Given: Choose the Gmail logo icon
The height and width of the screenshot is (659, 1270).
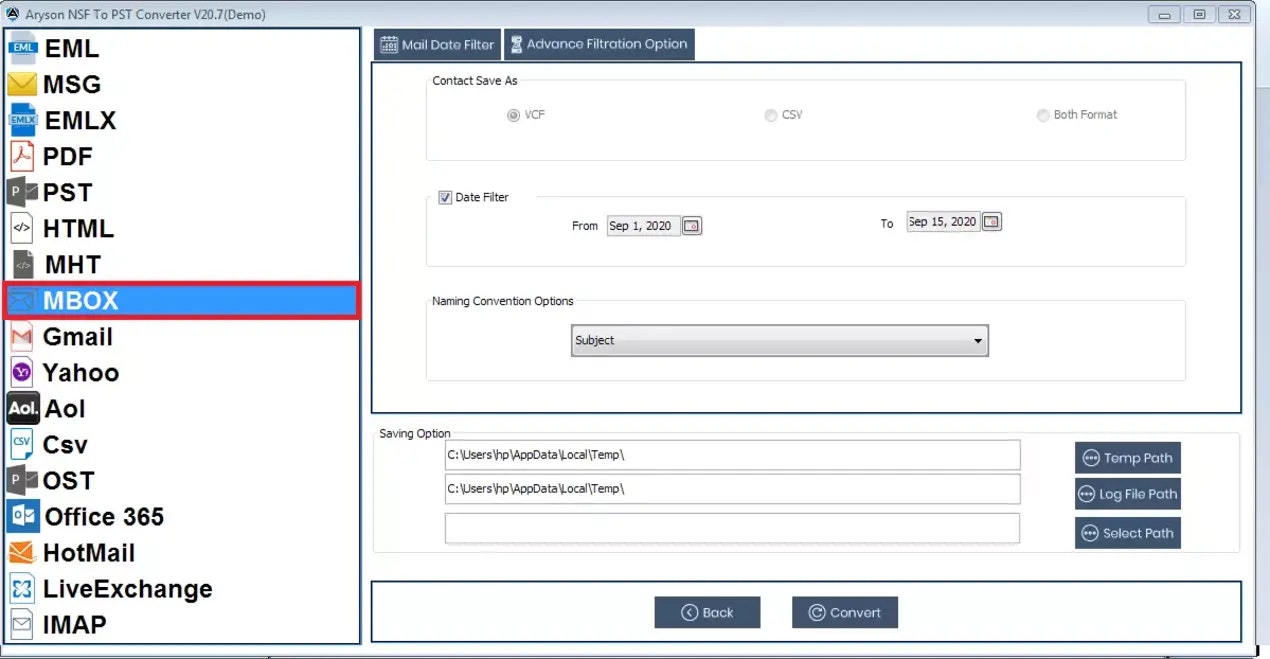Looking at the screenshot, I should coord(22,337).
